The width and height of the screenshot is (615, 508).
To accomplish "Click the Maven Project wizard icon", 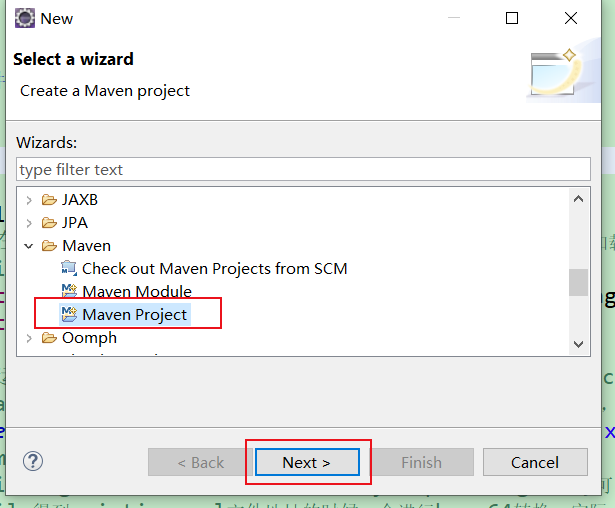I will click(x=68, y=315).
